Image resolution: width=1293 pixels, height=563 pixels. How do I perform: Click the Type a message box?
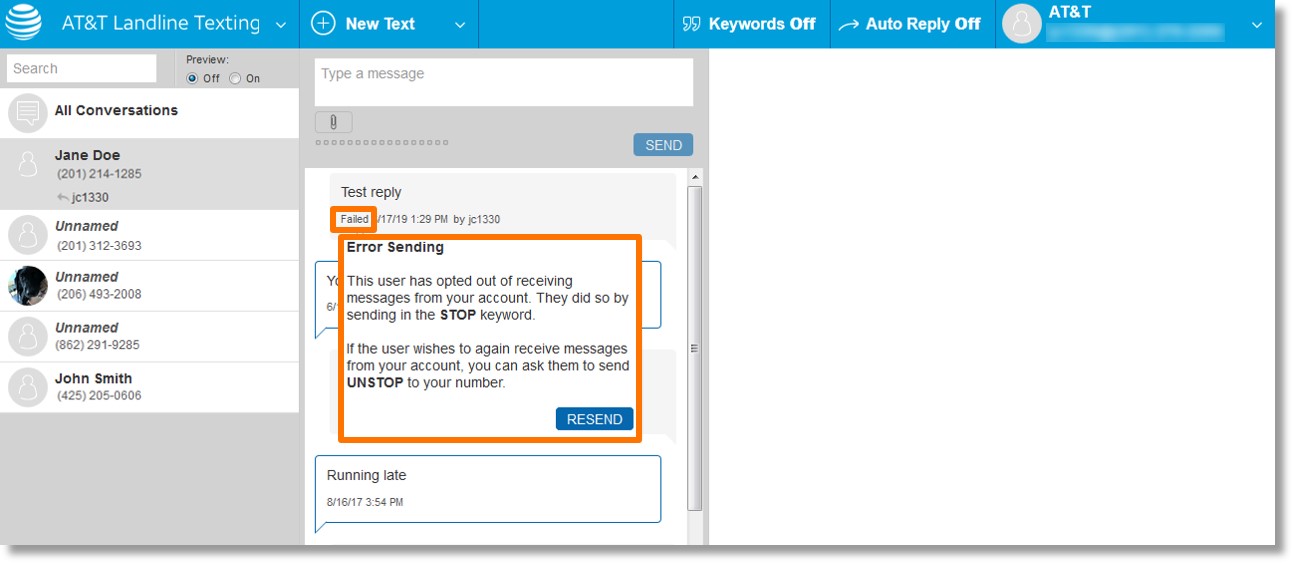click(504, 82)
